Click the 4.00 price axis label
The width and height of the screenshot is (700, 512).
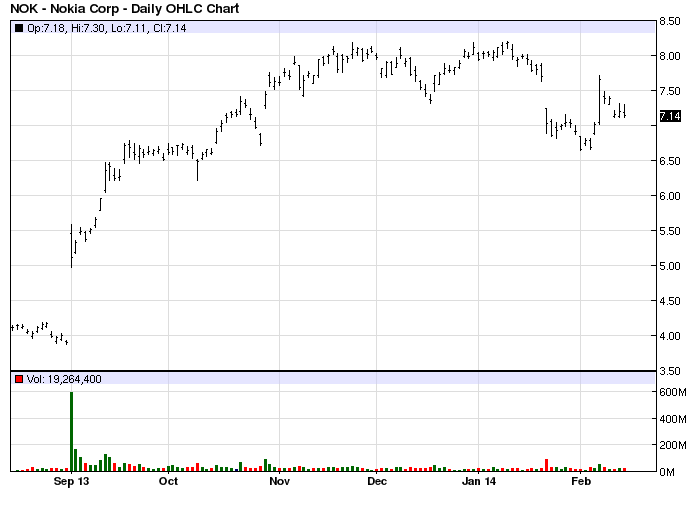point(670,336)
